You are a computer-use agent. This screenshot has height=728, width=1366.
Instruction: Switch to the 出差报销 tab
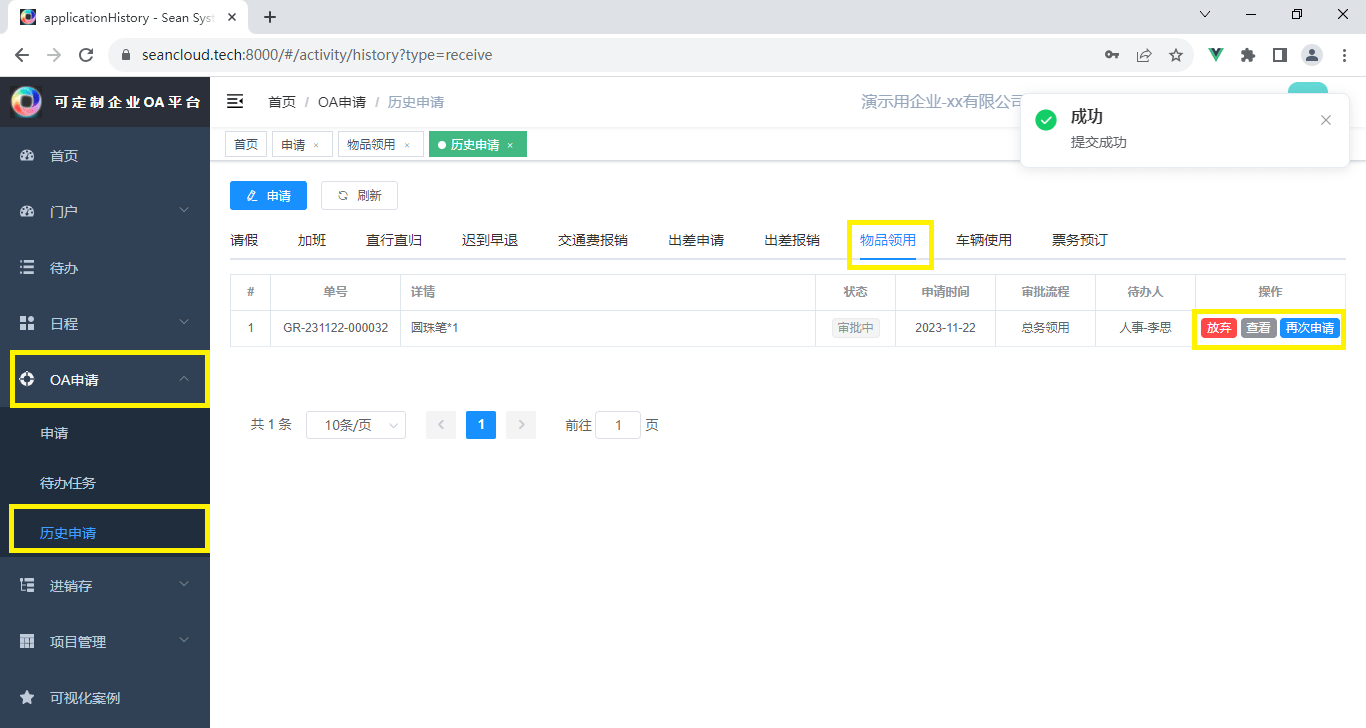pyautogui.click(x=792, y=240)
